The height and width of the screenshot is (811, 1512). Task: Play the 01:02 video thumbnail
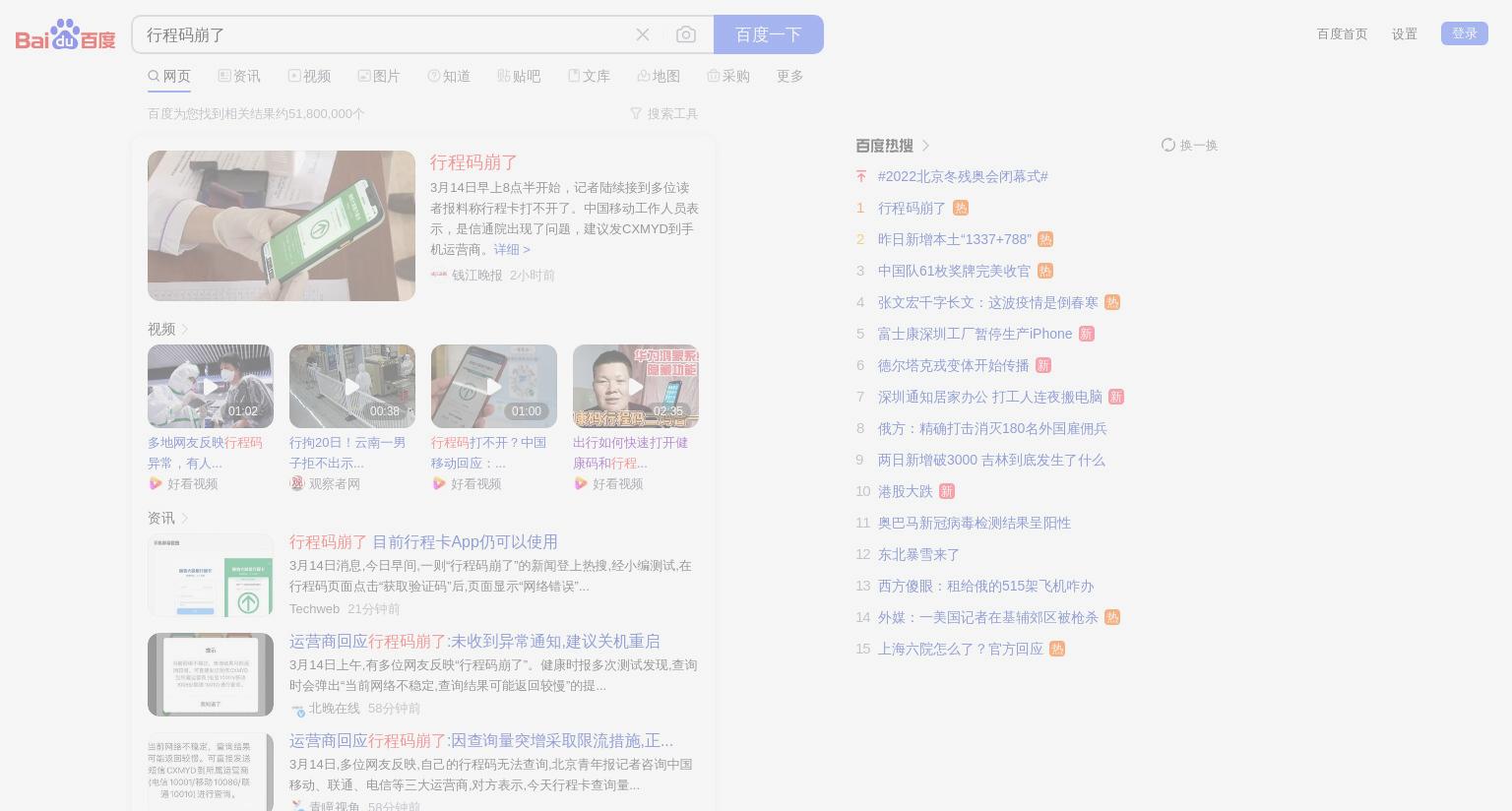tap(211, 386)
